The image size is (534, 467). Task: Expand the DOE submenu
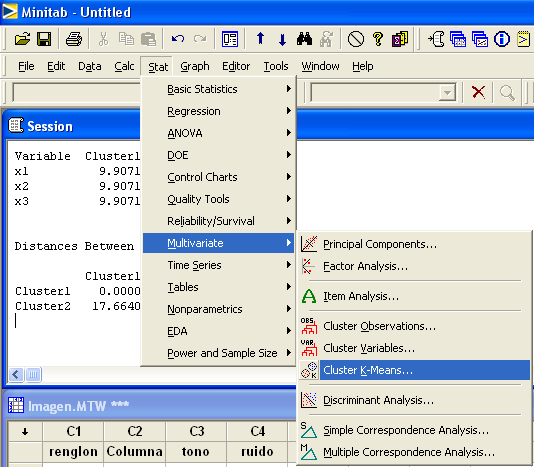click(x=218, y=155)
